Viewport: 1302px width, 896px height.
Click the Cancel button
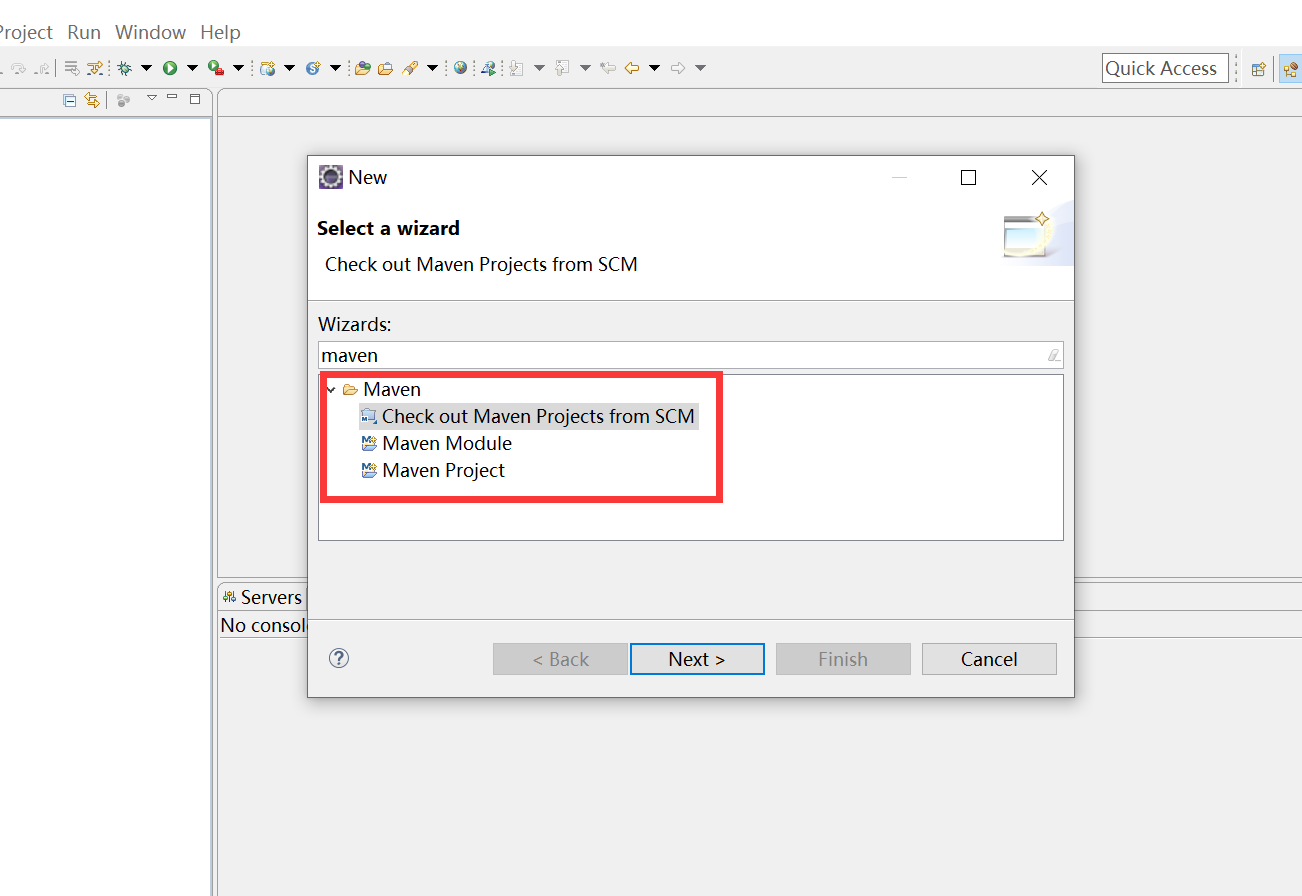point(989,659)
